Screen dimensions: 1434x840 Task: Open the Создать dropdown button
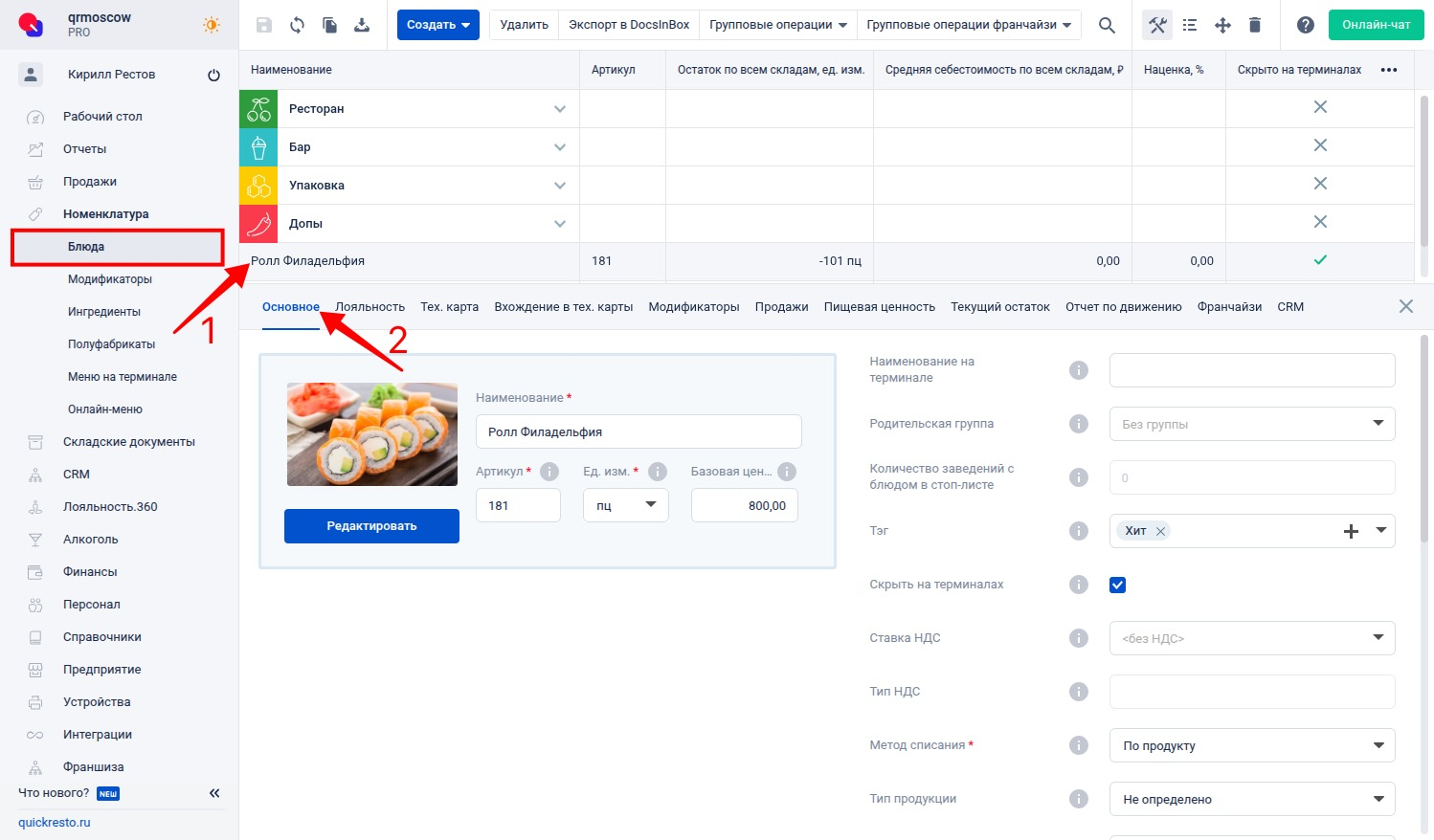437,25
